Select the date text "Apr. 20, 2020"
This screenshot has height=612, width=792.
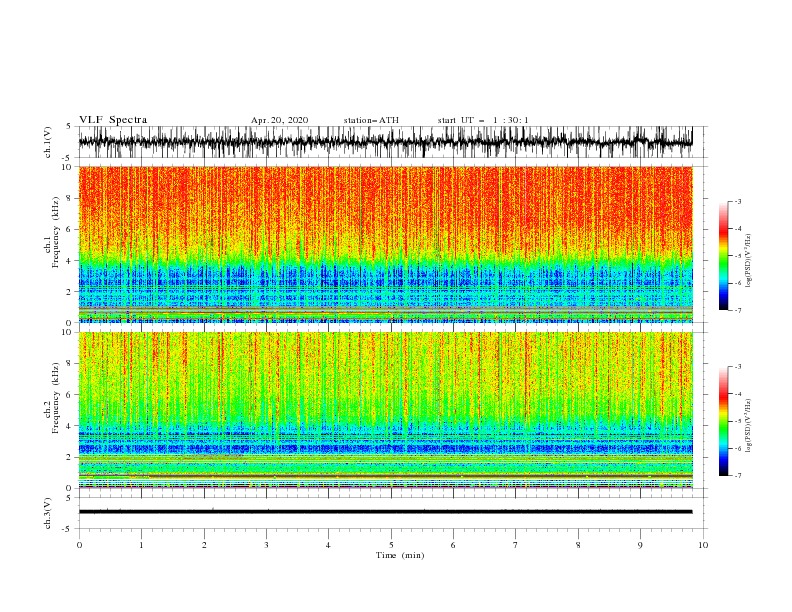(x=279, y=120)
